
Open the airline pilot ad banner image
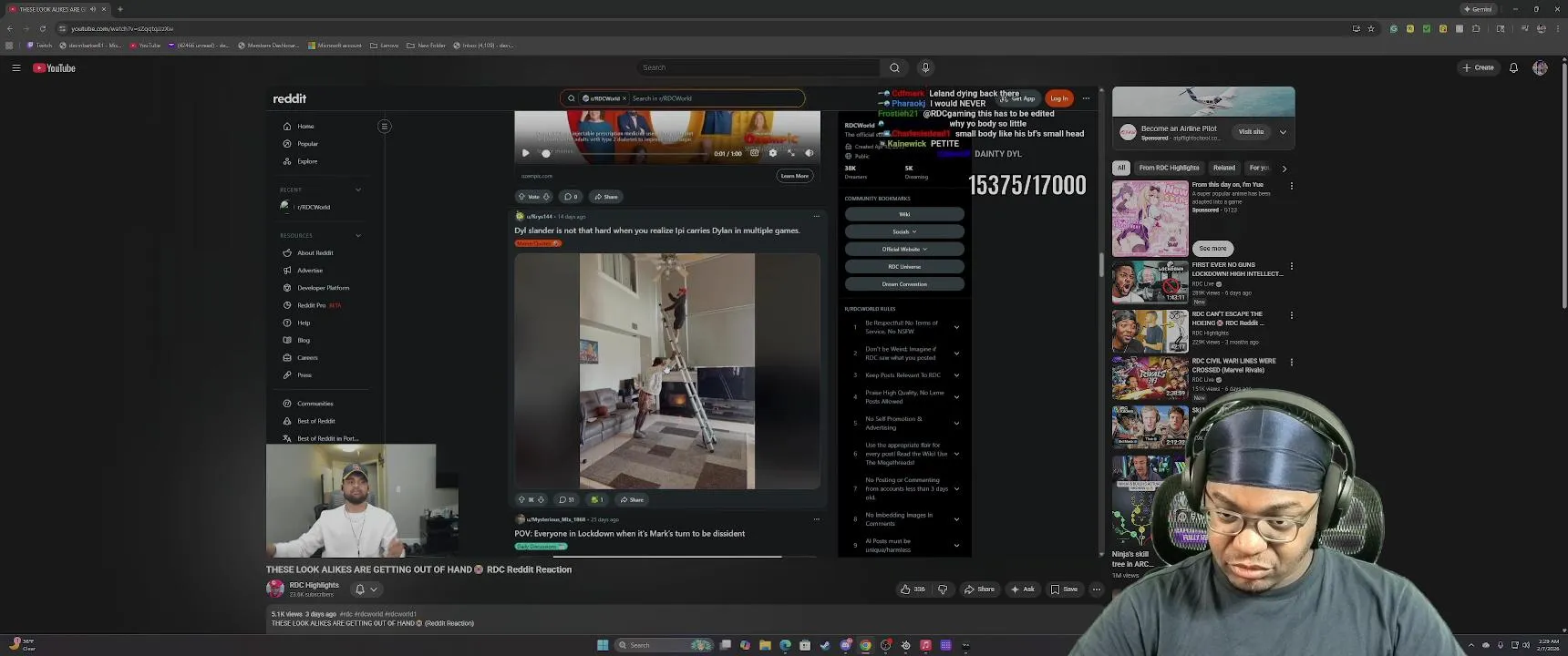click(x=1203, y=102)
